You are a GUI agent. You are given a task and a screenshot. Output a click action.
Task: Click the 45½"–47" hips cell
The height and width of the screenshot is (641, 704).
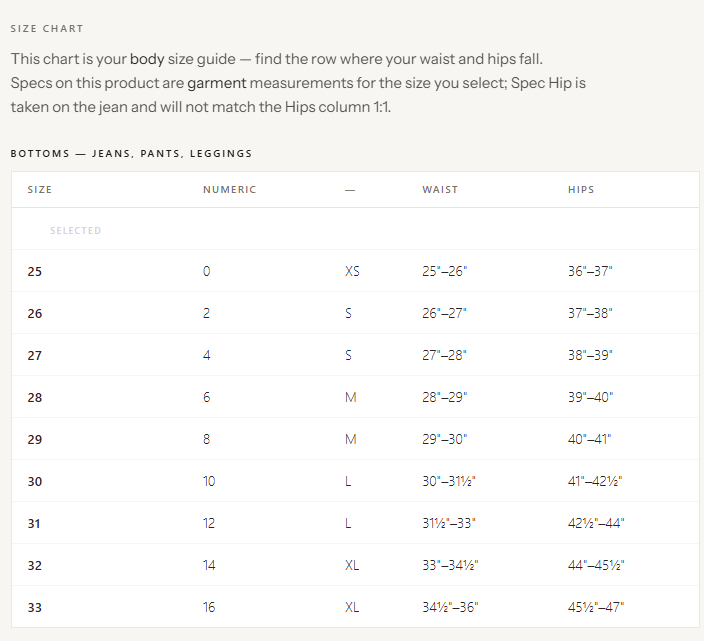[x=596, y=607]
